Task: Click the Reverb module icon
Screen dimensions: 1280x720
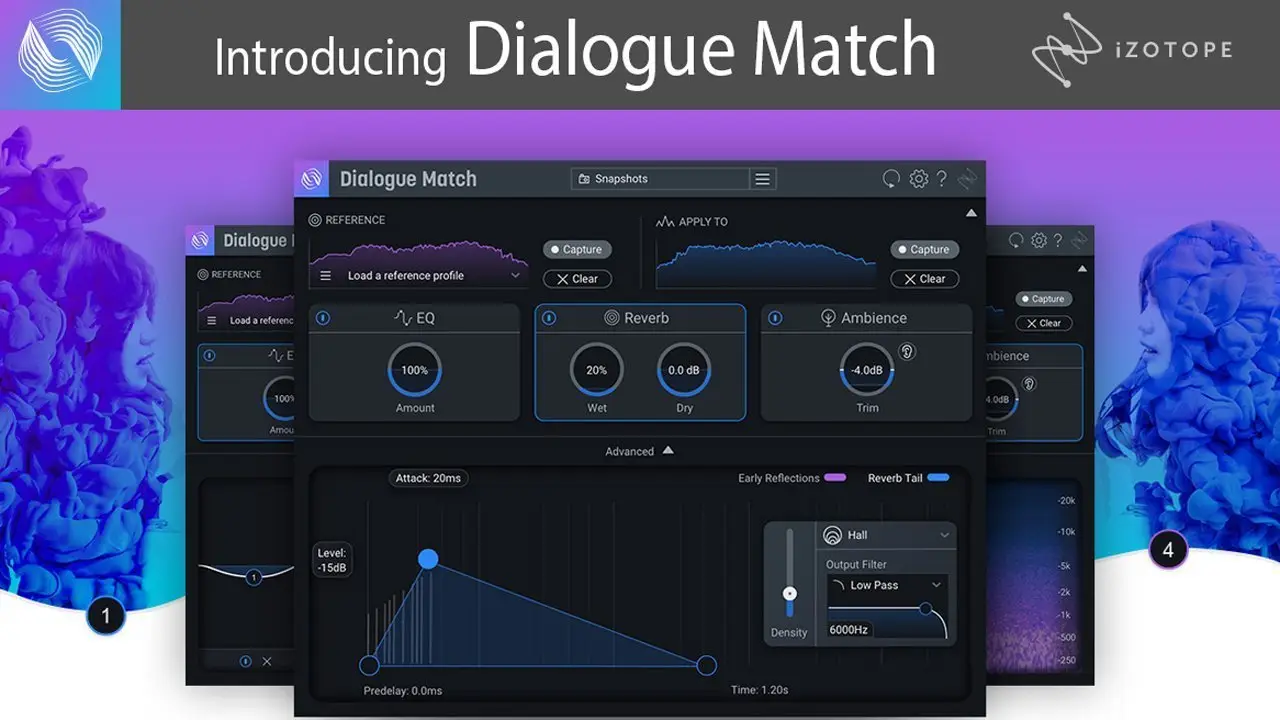Action: pos(612,318)
